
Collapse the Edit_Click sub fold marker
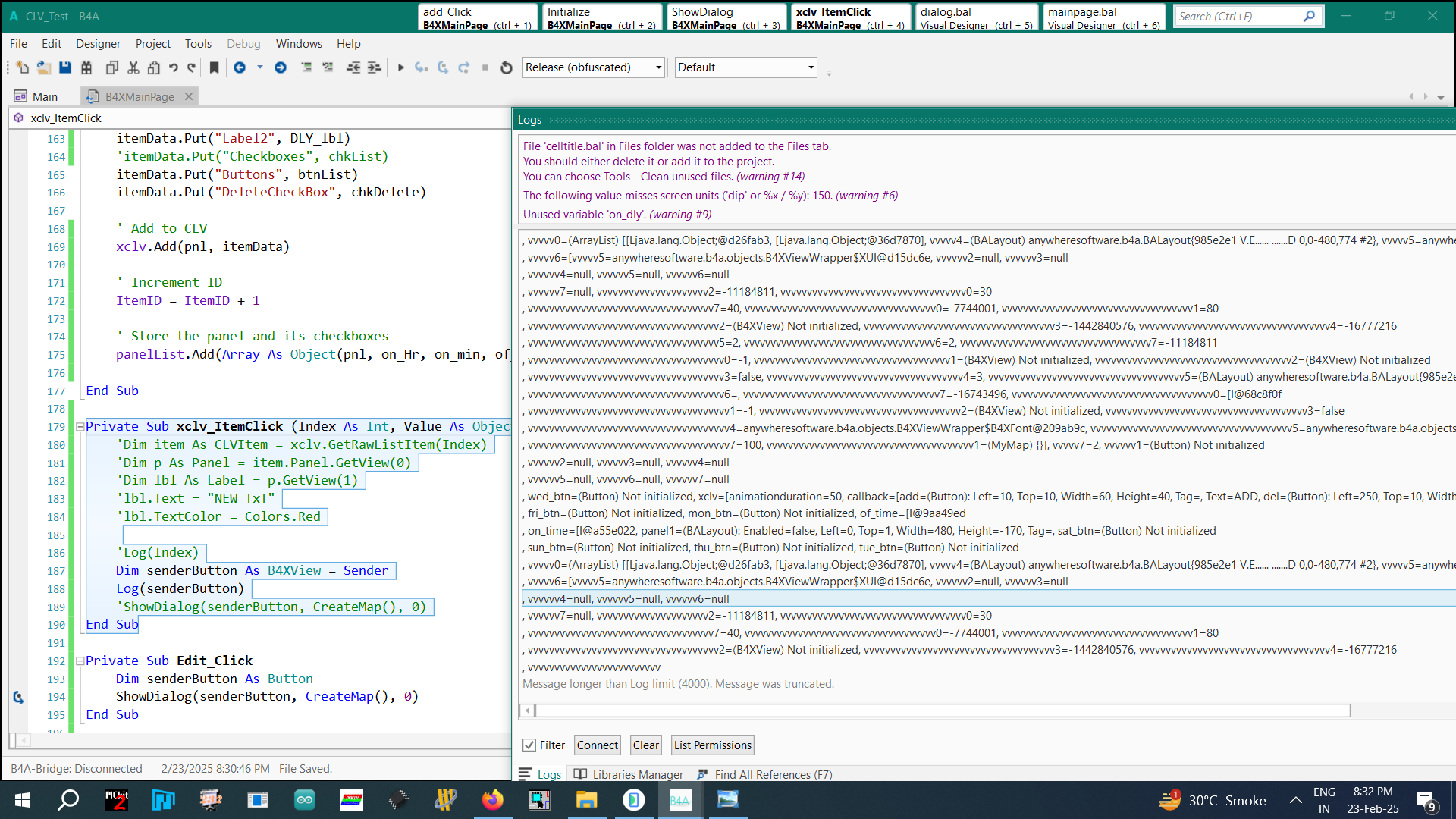coord(80,661)
